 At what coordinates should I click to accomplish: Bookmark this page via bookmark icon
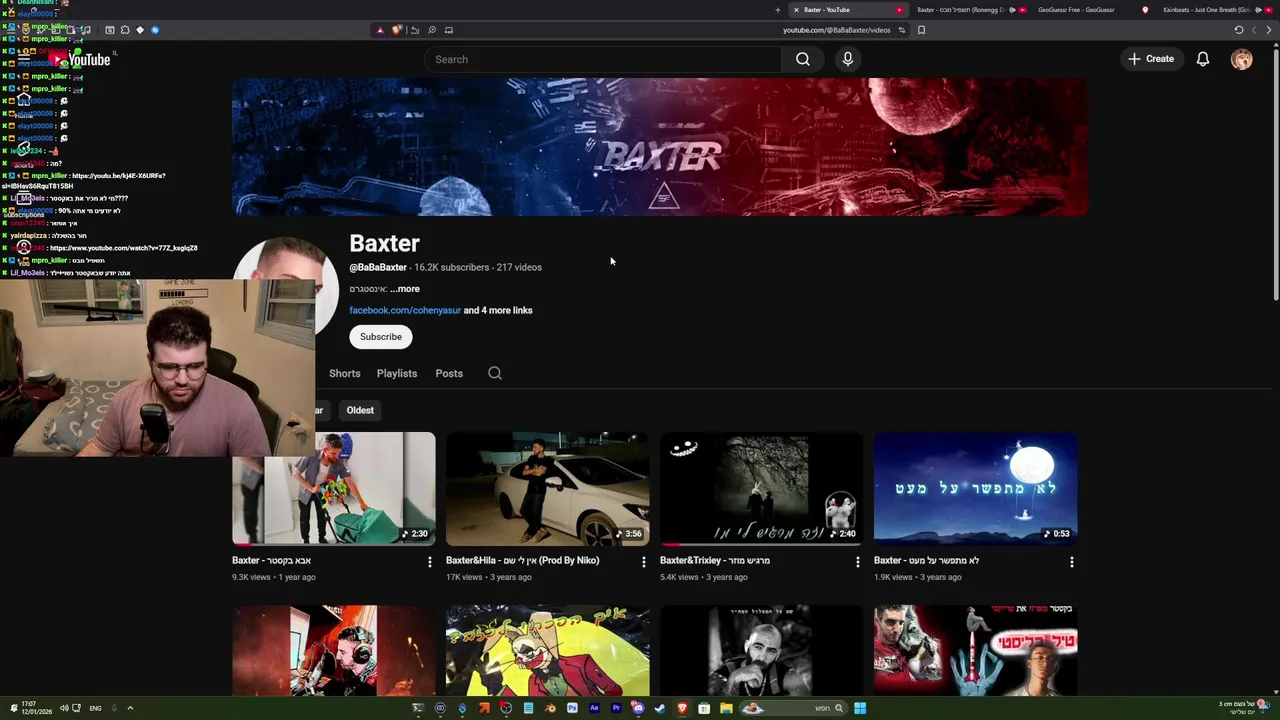tap(921, 30)
